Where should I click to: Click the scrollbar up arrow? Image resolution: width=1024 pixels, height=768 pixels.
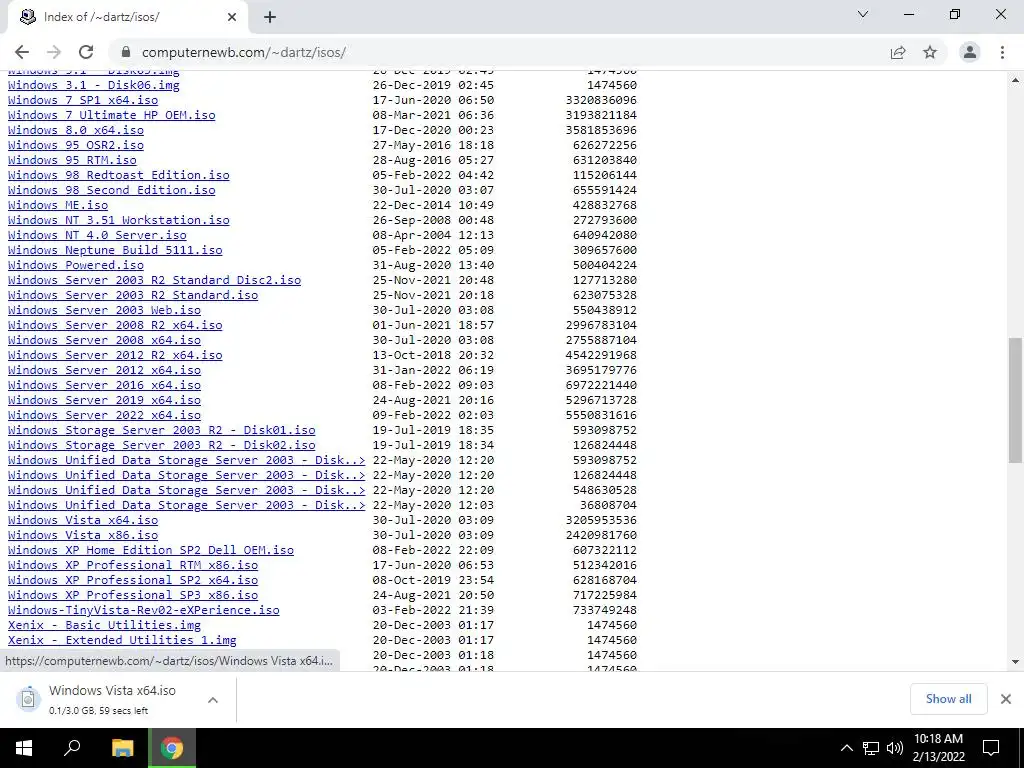tap(1015, 80)
